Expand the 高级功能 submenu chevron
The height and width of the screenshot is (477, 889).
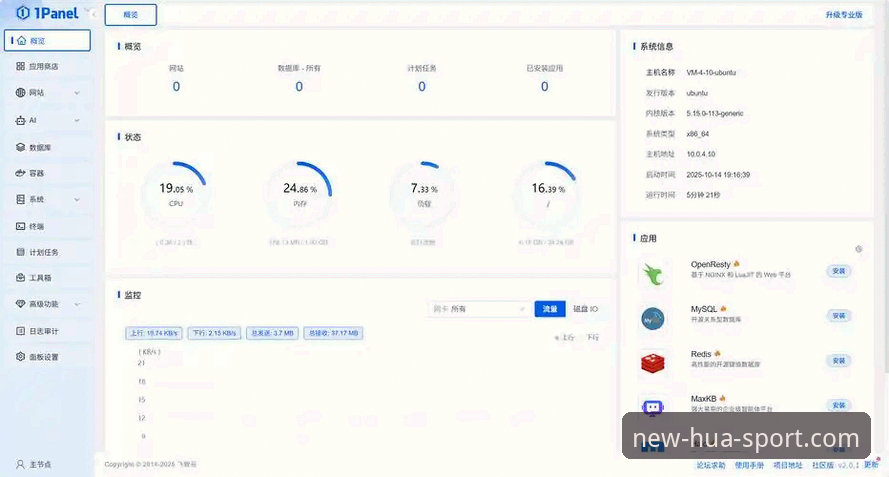77,304
